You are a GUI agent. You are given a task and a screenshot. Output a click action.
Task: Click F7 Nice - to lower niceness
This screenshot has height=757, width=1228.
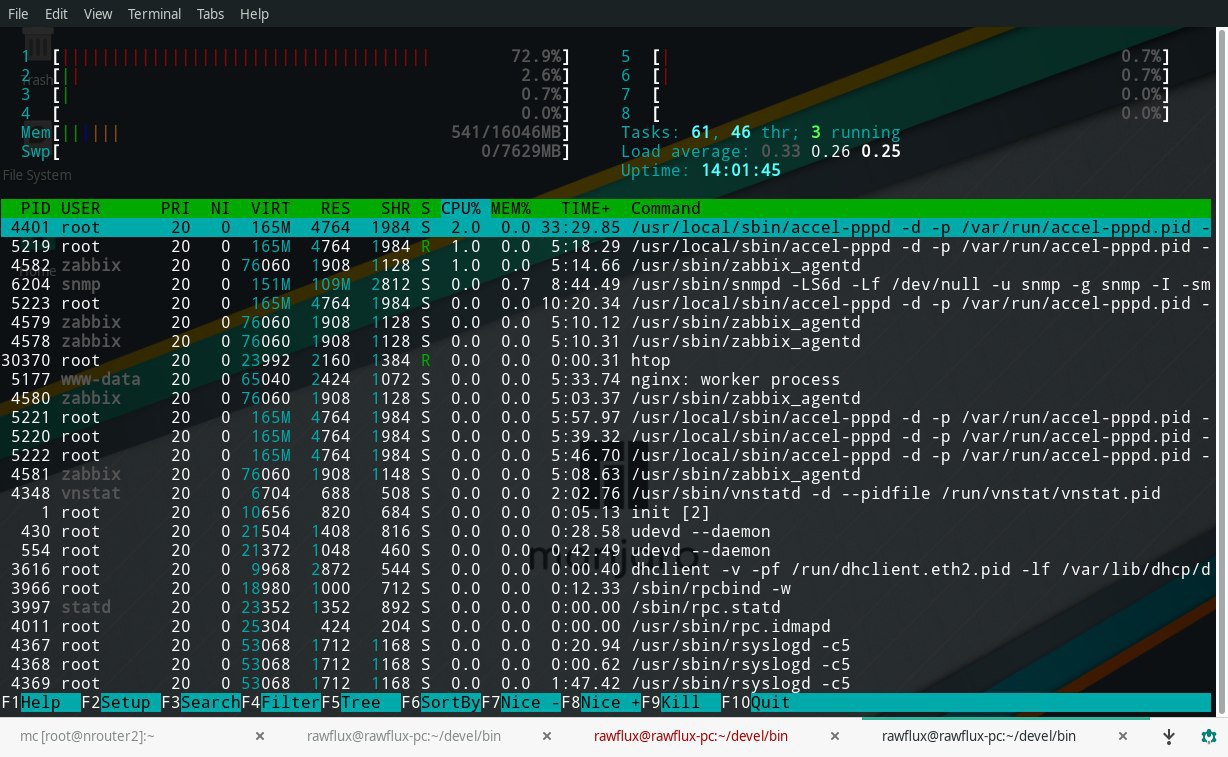(x=521, y=702)
